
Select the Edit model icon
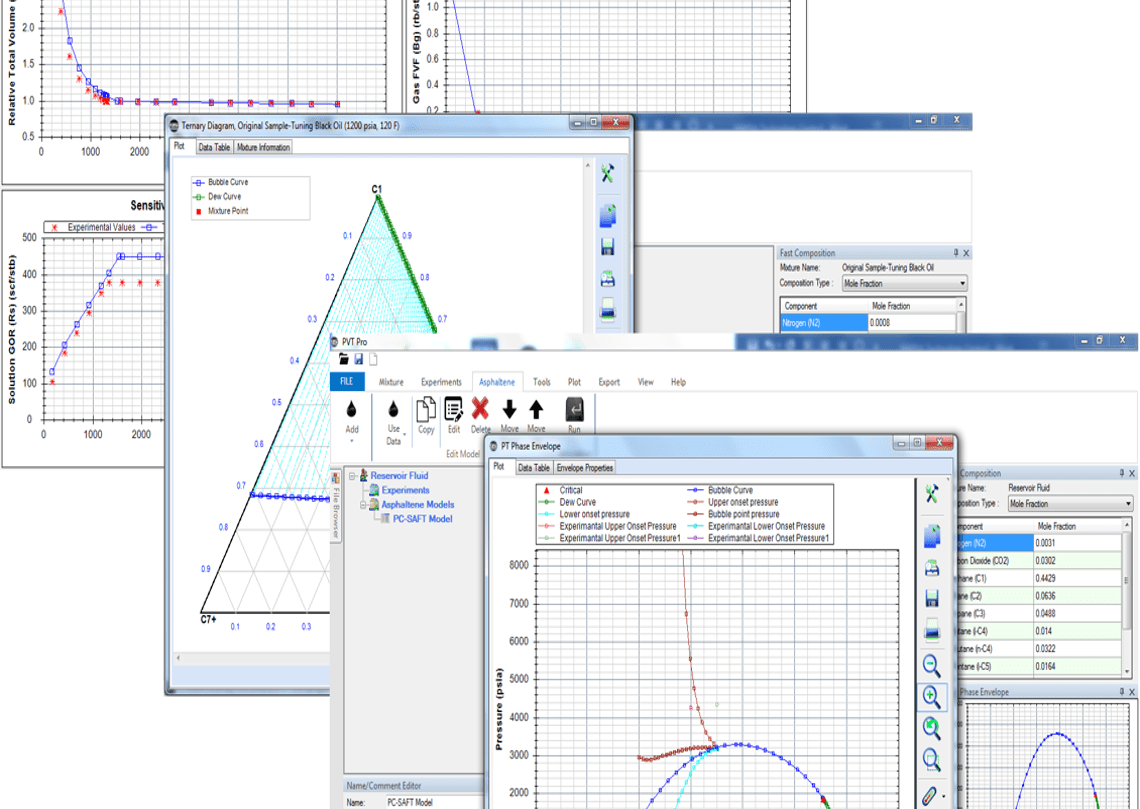[452, 408]
